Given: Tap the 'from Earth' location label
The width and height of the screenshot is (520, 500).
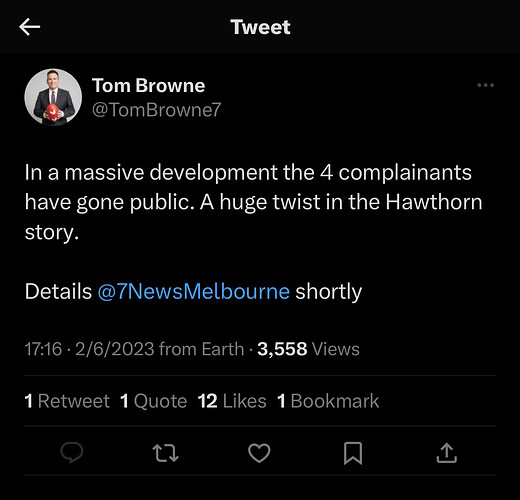Looking at the screenshot, I should [201, 349].
